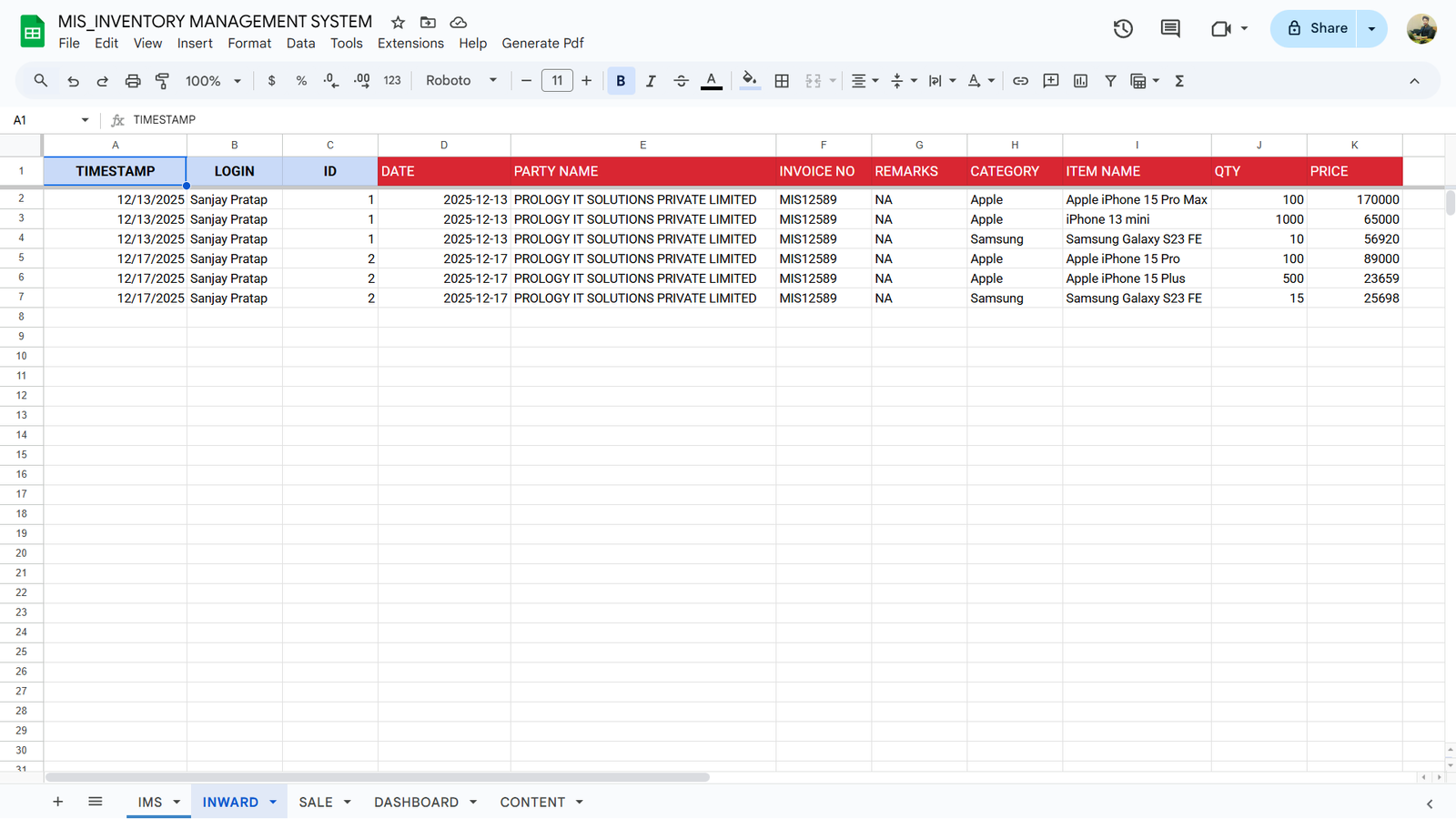Click the insert link icon
This screenshot has width=1456, height=819.
pyautogui.click(x=1020, y=81)
